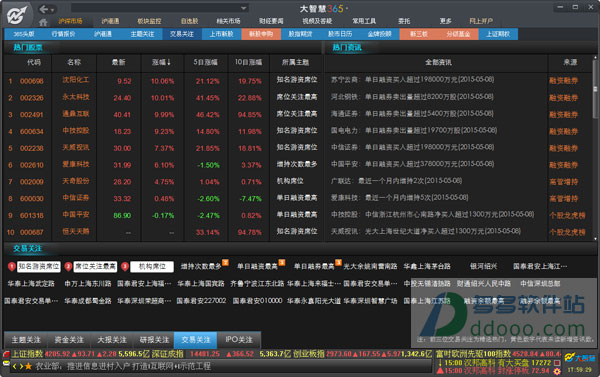The height and width of the screenshot is (377, 600).
Task: Click the home icon below back arrow
Action: [x=43, y=22]
